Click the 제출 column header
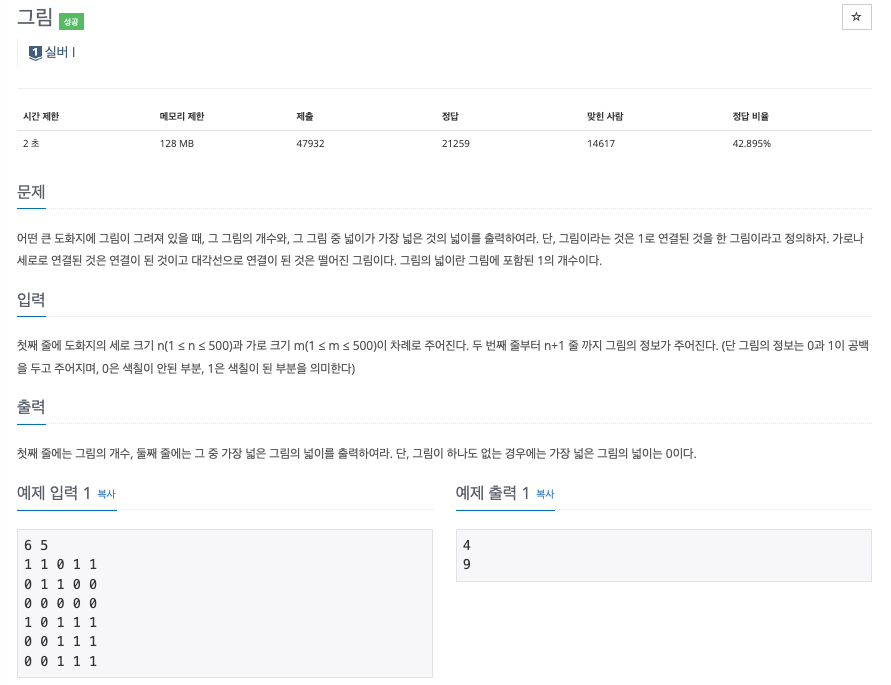This screenshot has width=891, height=685. click(305, 116)
